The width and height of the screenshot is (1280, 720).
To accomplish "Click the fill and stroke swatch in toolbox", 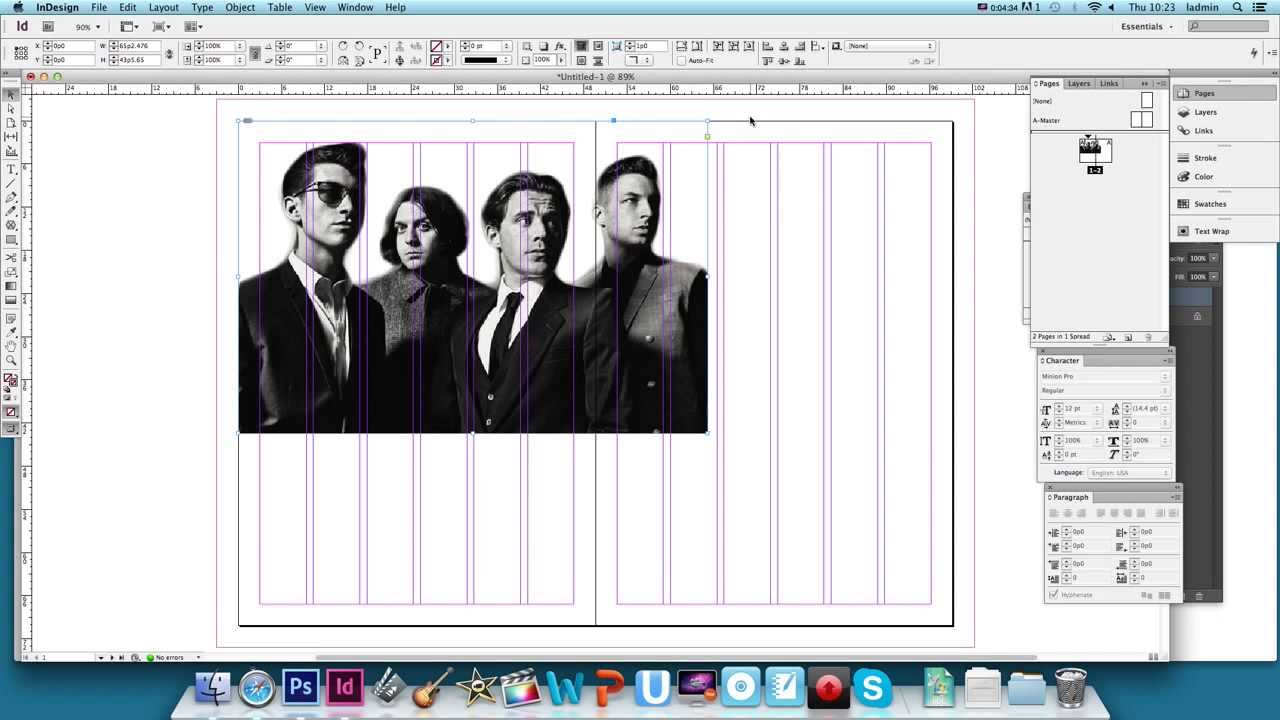I will tap(11, 381).
